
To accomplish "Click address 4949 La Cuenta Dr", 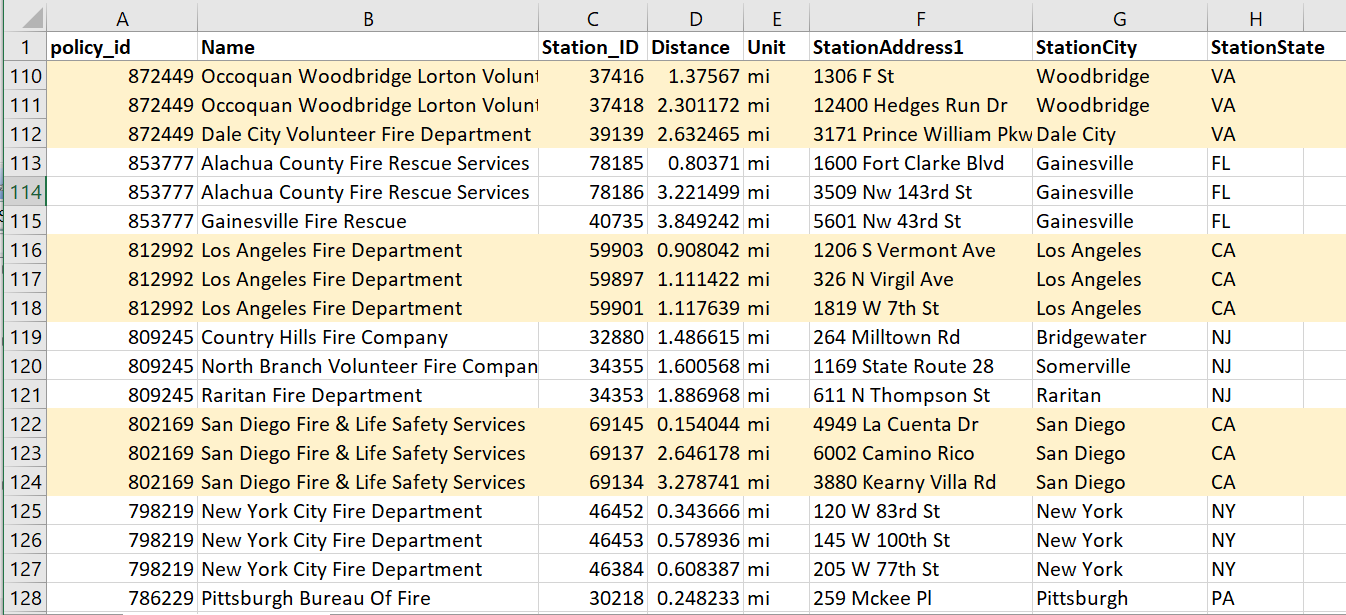I will point(921,424).
